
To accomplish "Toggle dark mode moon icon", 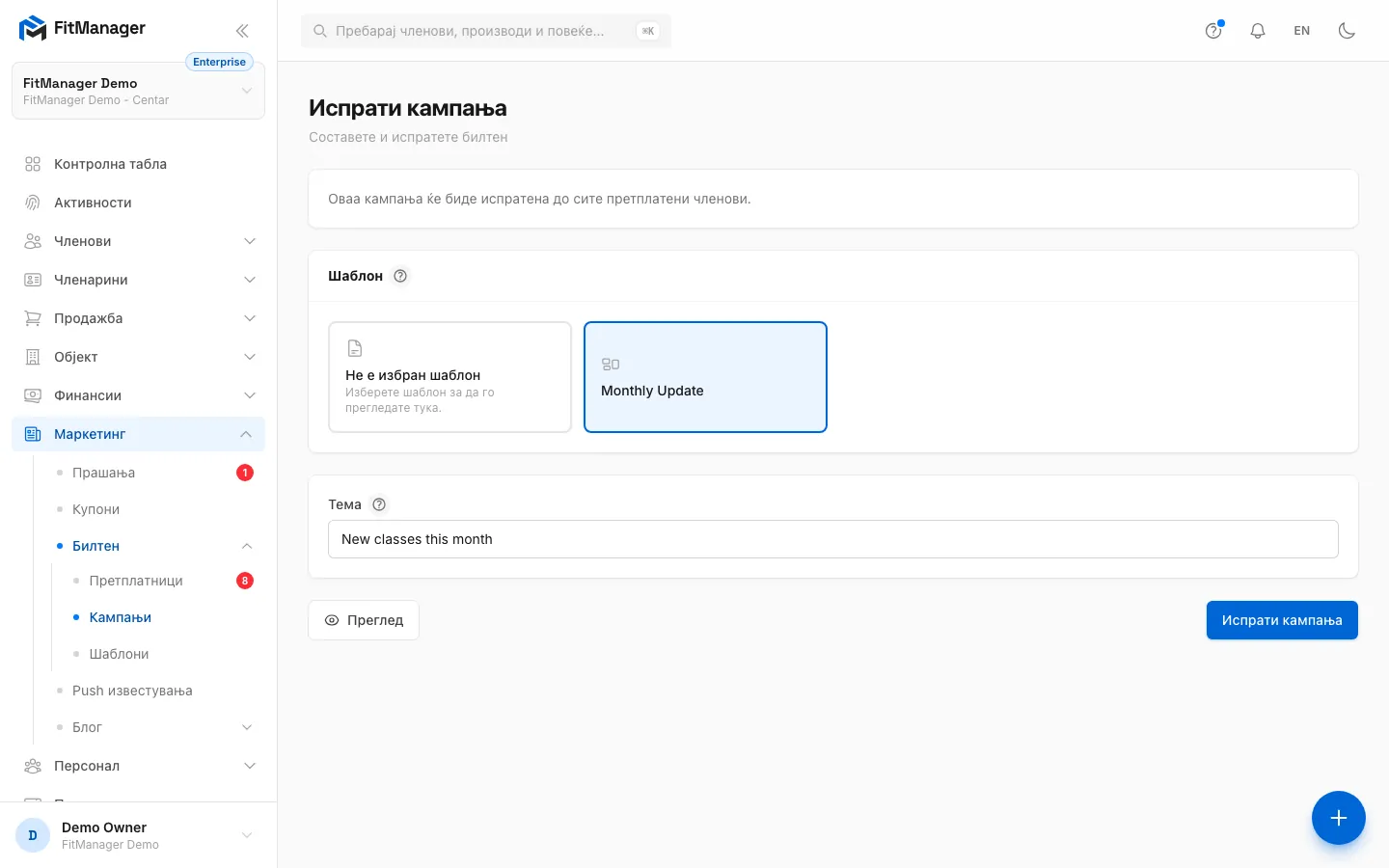I will coord(1347,31).
